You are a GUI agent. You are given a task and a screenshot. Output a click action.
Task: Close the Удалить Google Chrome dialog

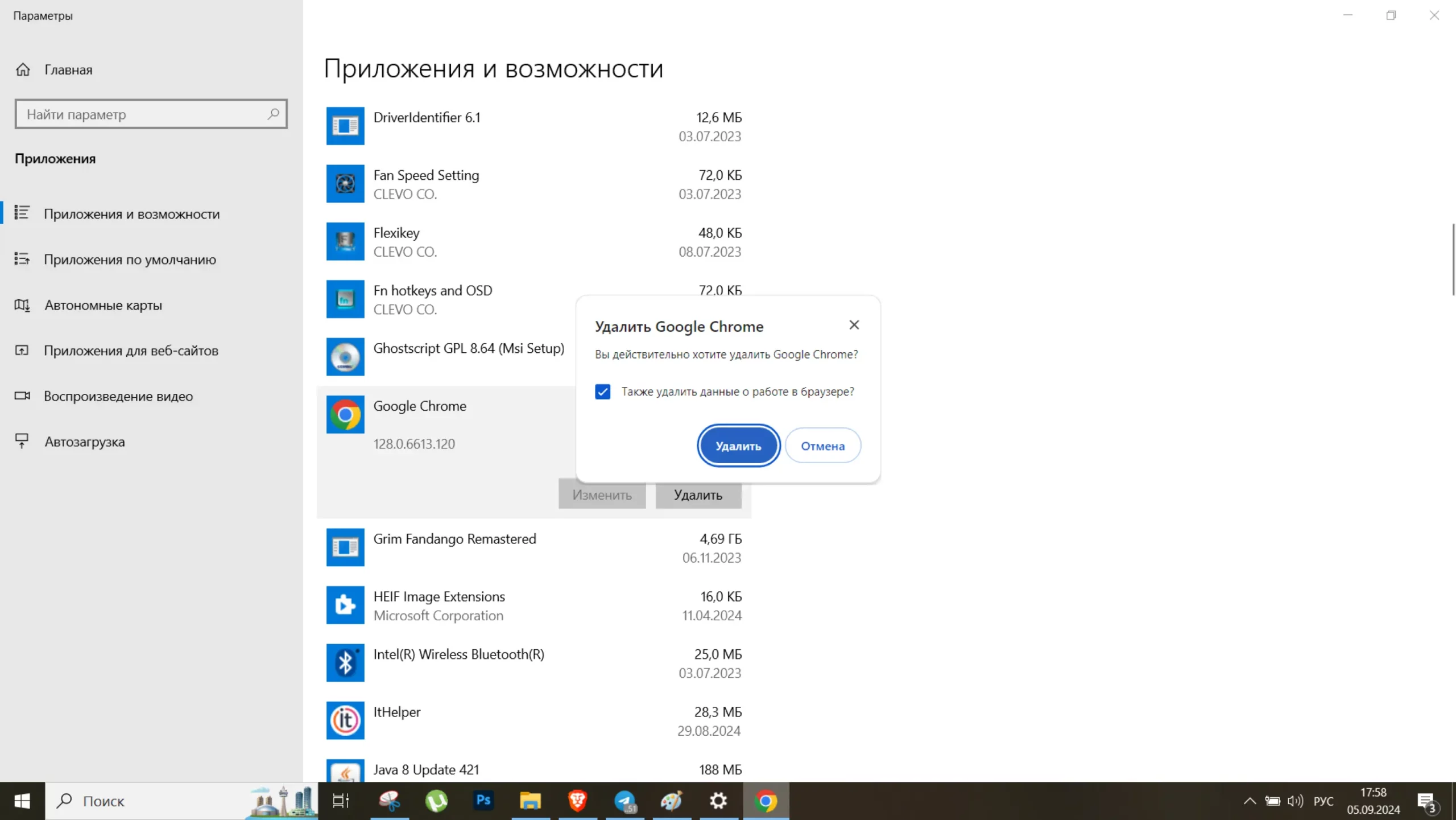[x=854, y=325]
